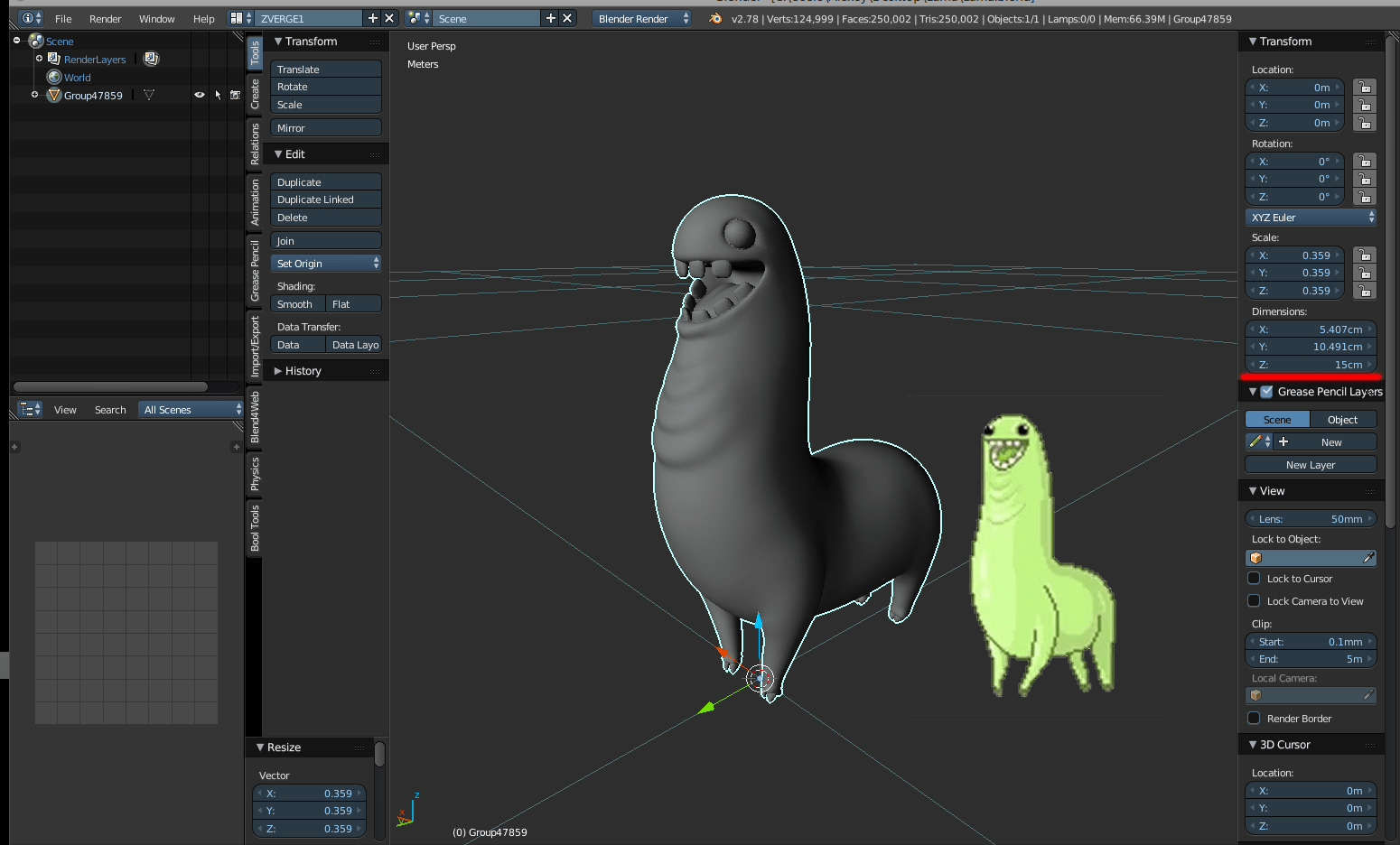1400x845 pixels.
Task: Collapse the Scene tree in outliner
Action: click(16, 41)
